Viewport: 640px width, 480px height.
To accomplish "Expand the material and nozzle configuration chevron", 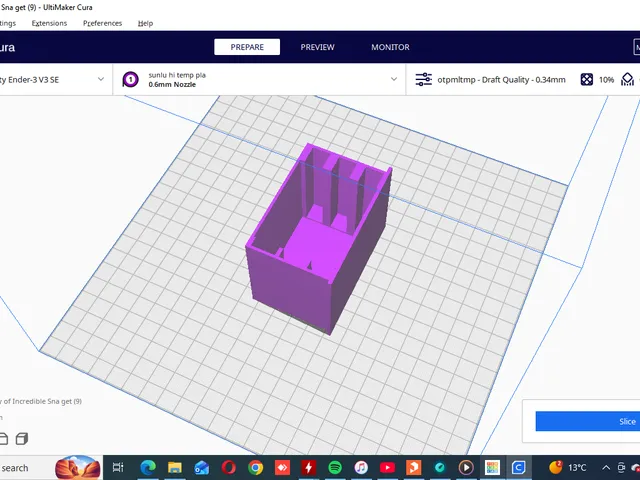I will point(394,79).
